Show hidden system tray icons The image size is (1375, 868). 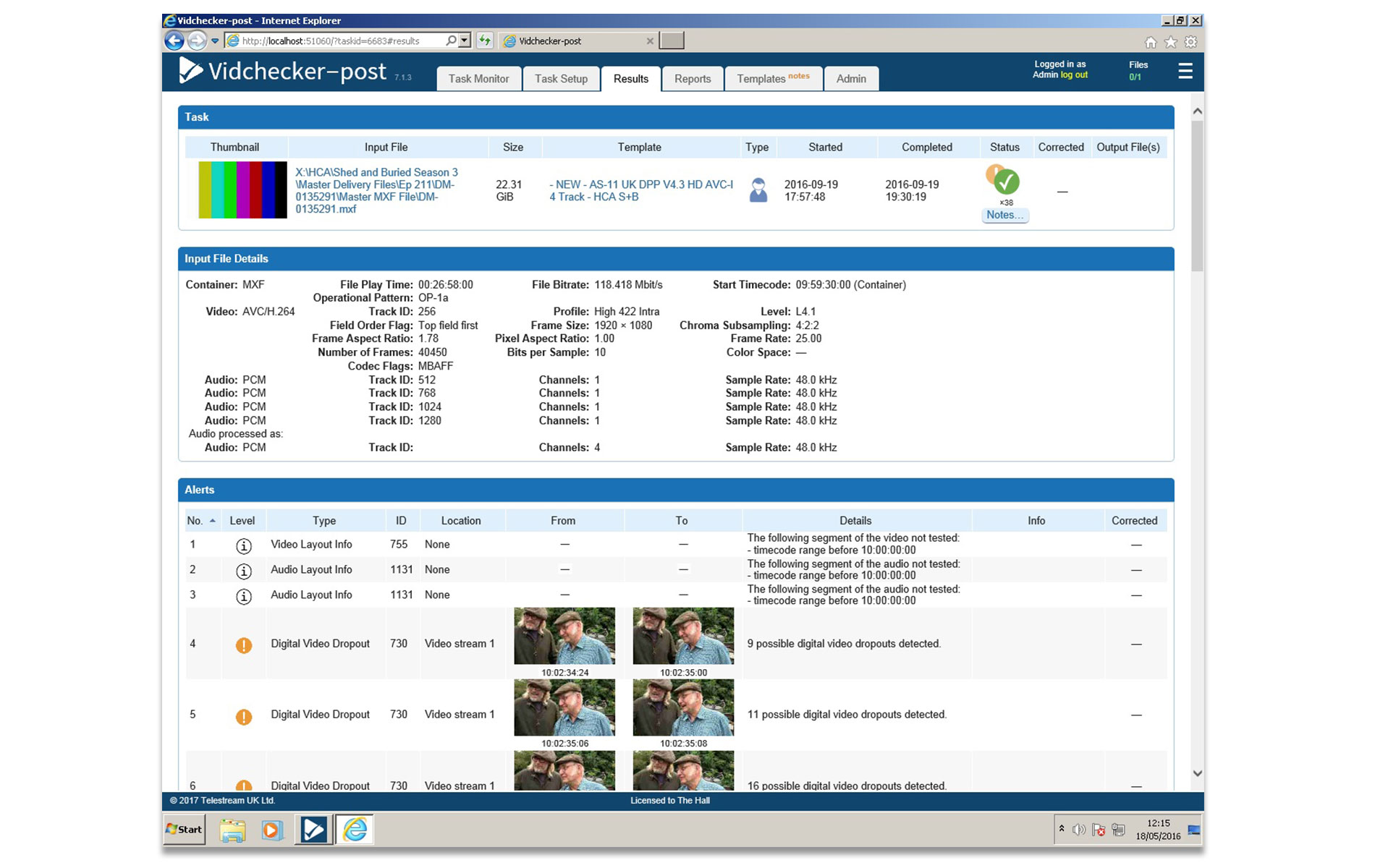[x=1062, y=829]
